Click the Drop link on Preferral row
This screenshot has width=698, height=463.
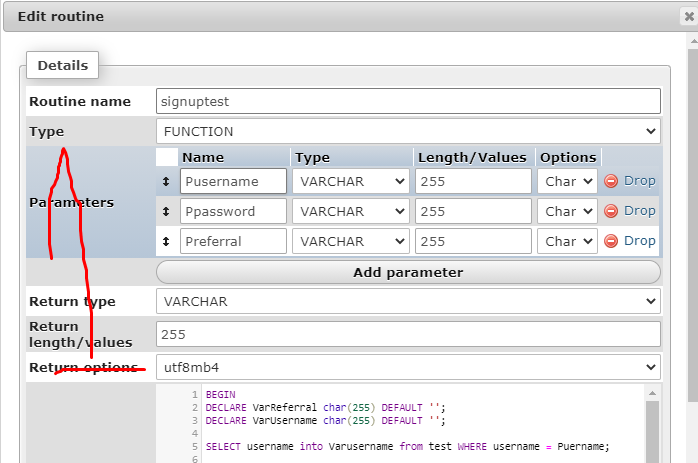point(640,241)
